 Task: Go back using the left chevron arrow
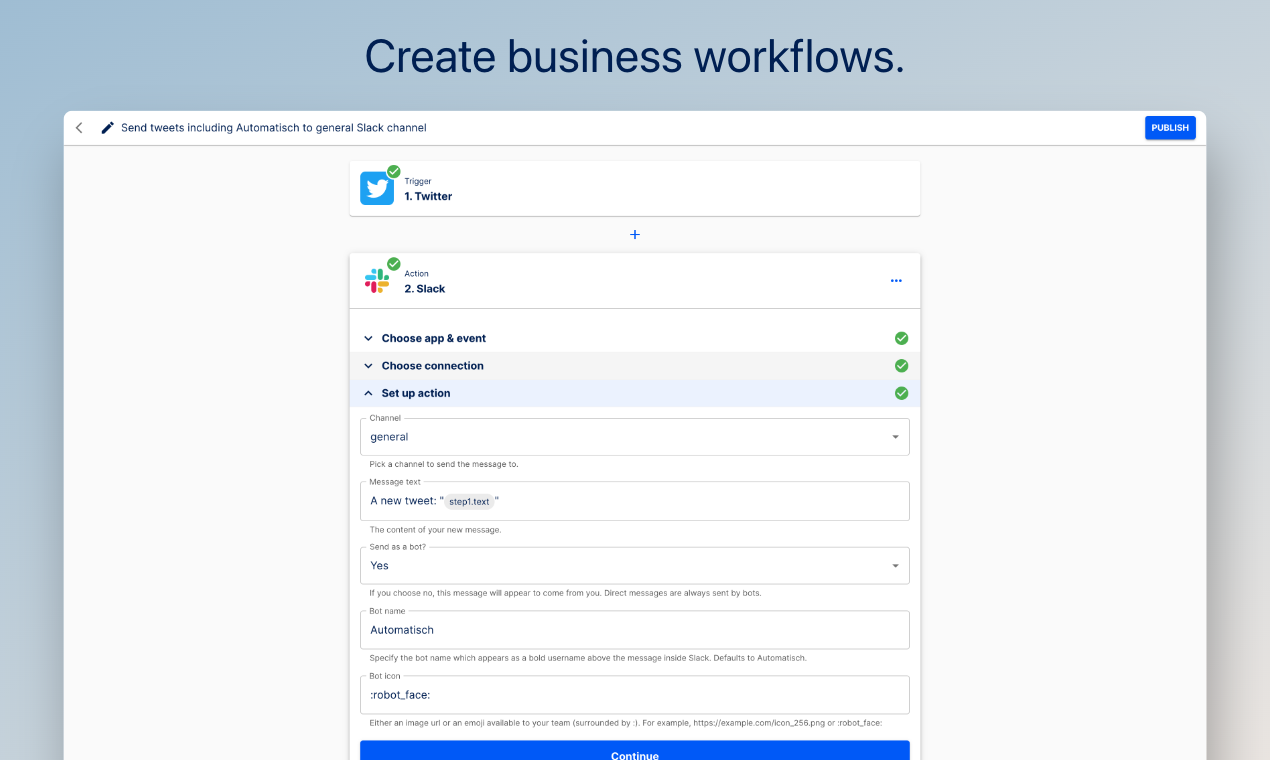click(79, 128)
